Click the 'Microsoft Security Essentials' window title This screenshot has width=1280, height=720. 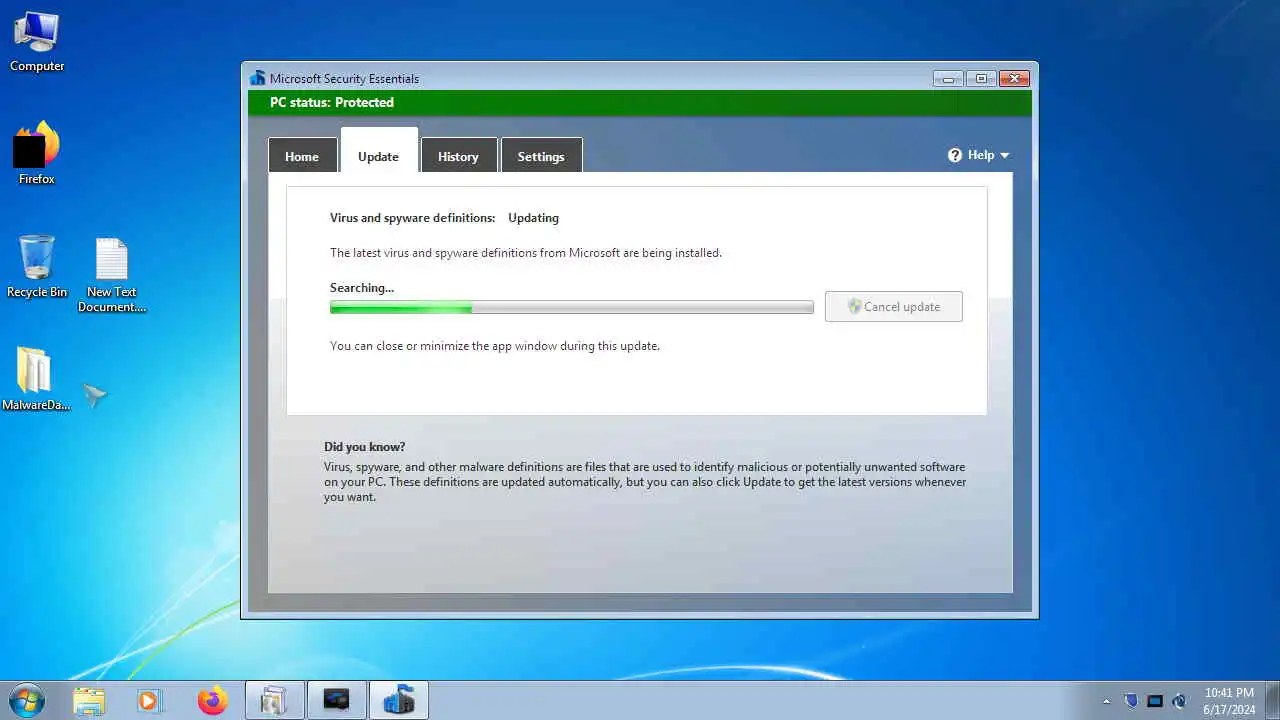344,79
